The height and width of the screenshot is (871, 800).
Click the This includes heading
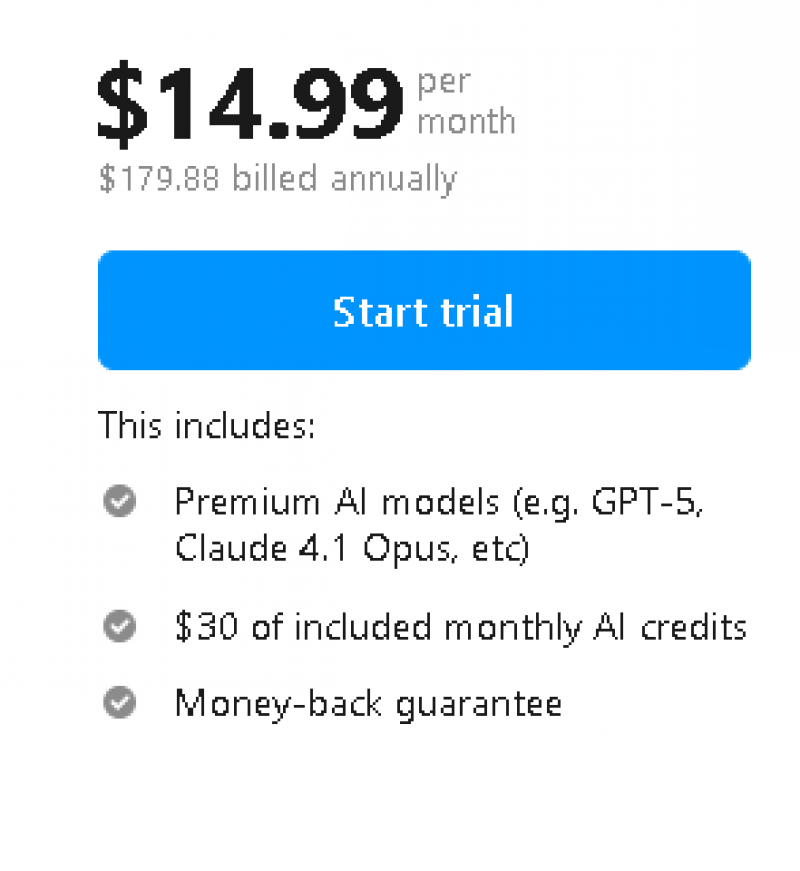[x=207, y=425]
